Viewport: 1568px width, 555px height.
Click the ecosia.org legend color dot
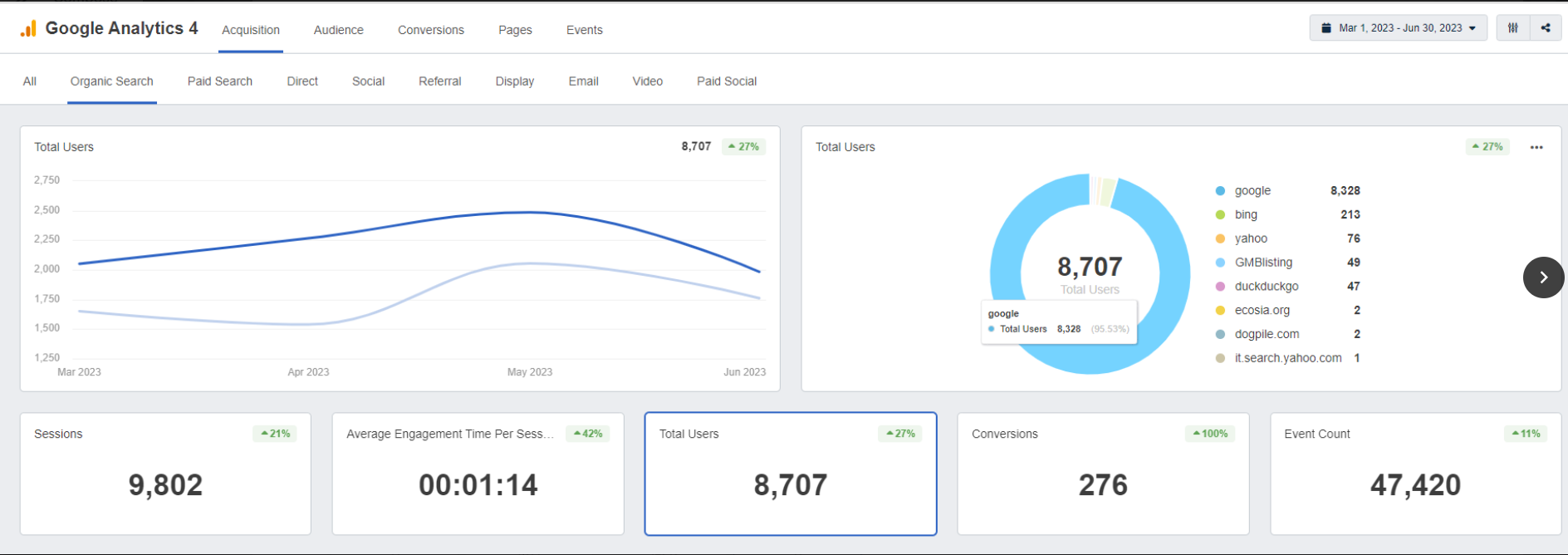point(1220,311)
